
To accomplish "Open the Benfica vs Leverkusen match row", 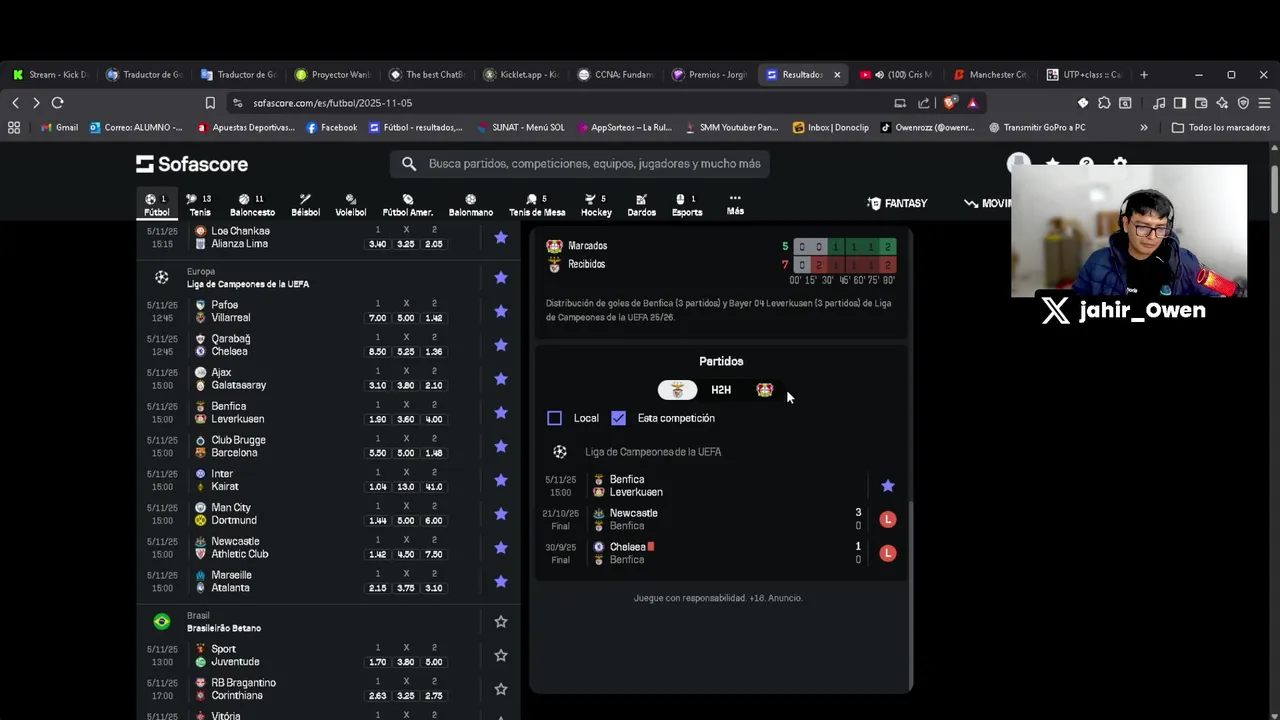I will [x=721, y=486].
